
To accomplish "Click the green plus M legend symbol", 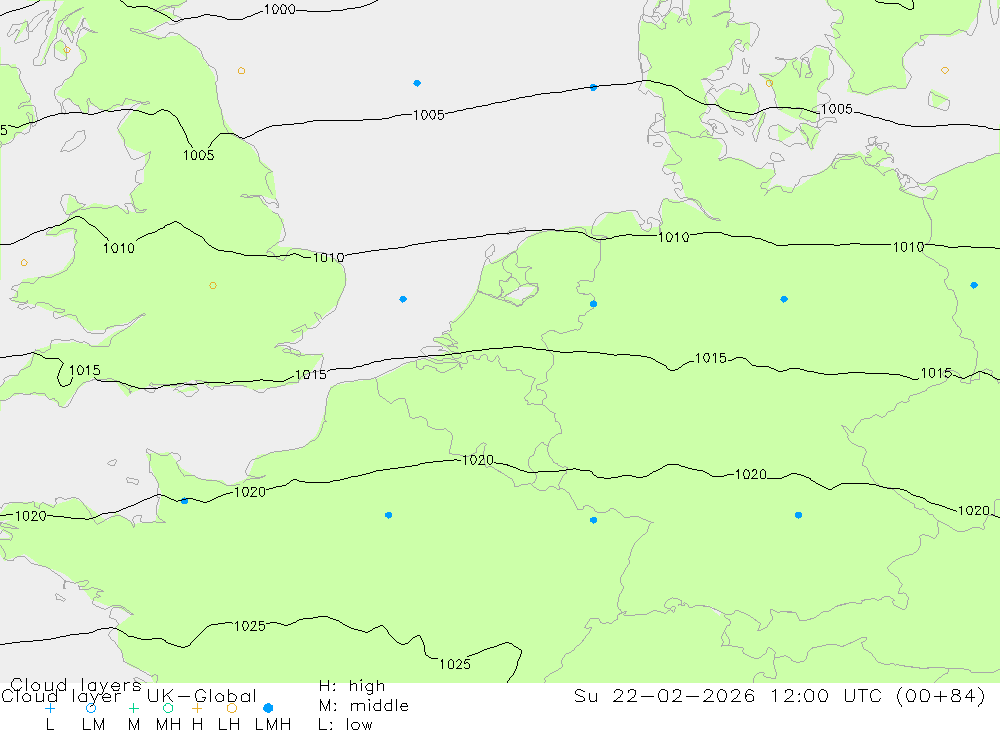I will tap(133, 708).
